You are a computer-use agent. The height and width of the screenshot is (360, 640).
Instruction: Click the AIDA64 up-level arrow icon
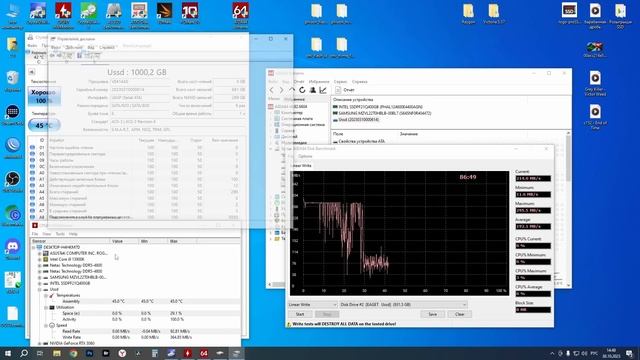click(292, 90)
